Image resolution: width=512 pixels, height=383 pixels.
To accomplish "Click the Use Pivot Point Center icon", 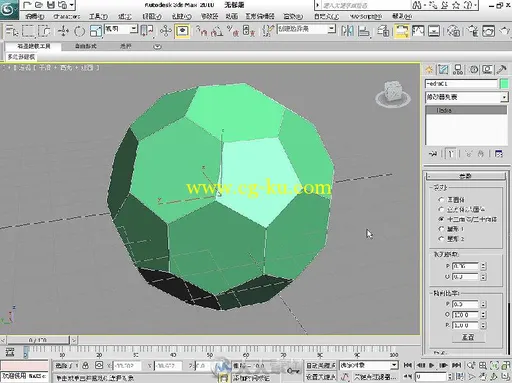I will (x=147, y=31).
